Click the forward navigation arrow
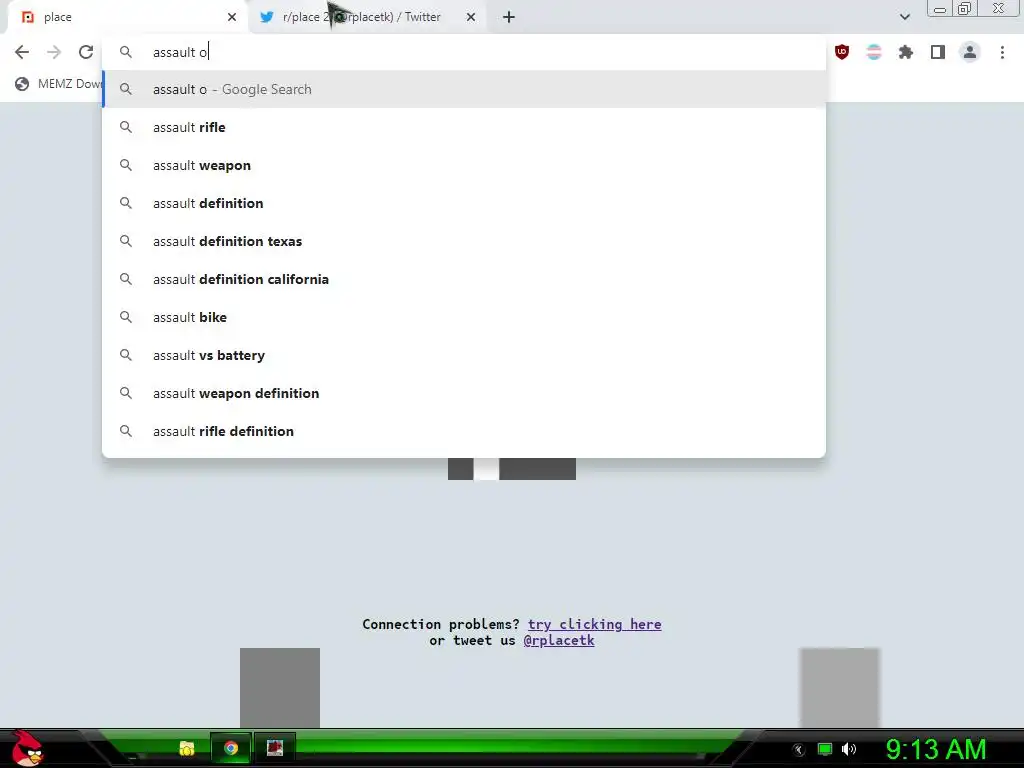 tap(54, 52)
